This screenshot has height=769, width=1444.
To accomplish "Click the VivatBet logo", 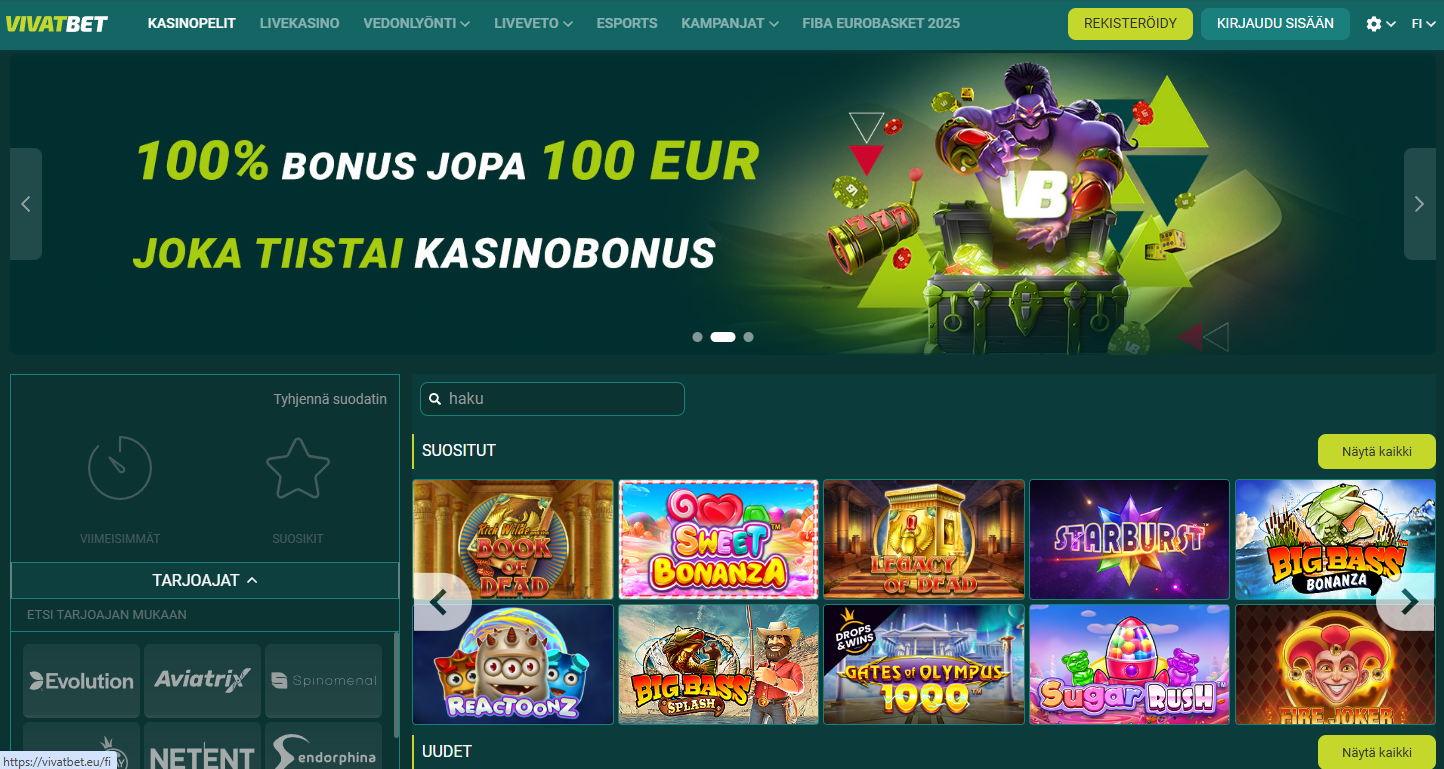I will click(x=57, y=23).
